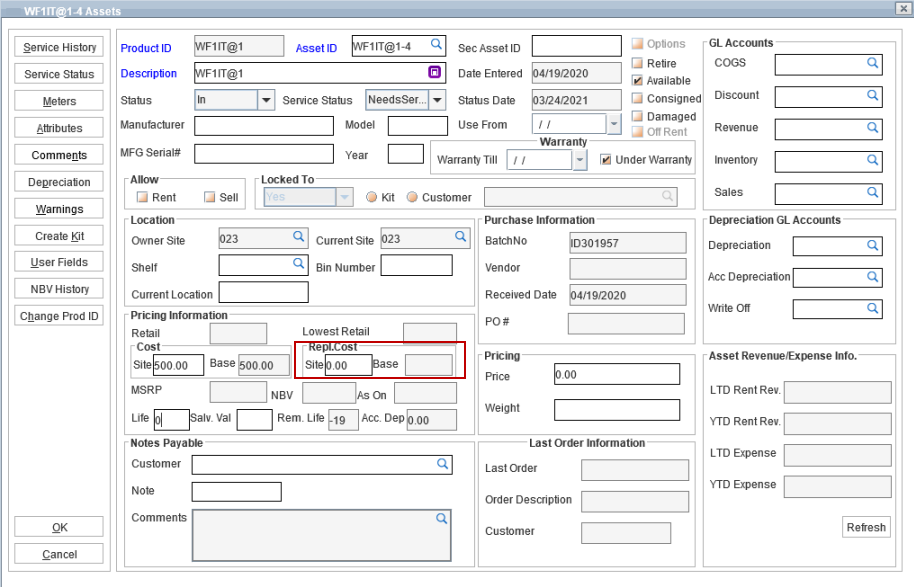
Task: Uncheck Under Warranty checkbox
Action: 605,159
